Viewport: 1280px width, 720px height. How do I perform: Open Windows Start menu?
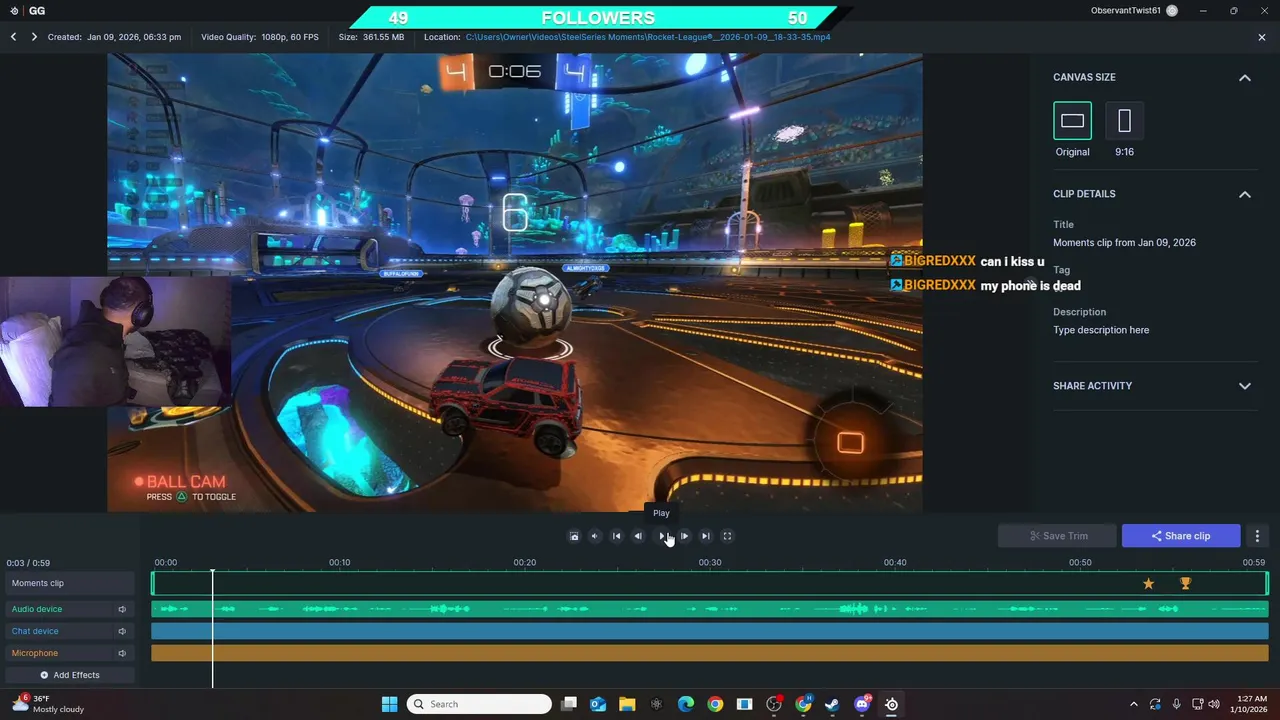(389, 704)
